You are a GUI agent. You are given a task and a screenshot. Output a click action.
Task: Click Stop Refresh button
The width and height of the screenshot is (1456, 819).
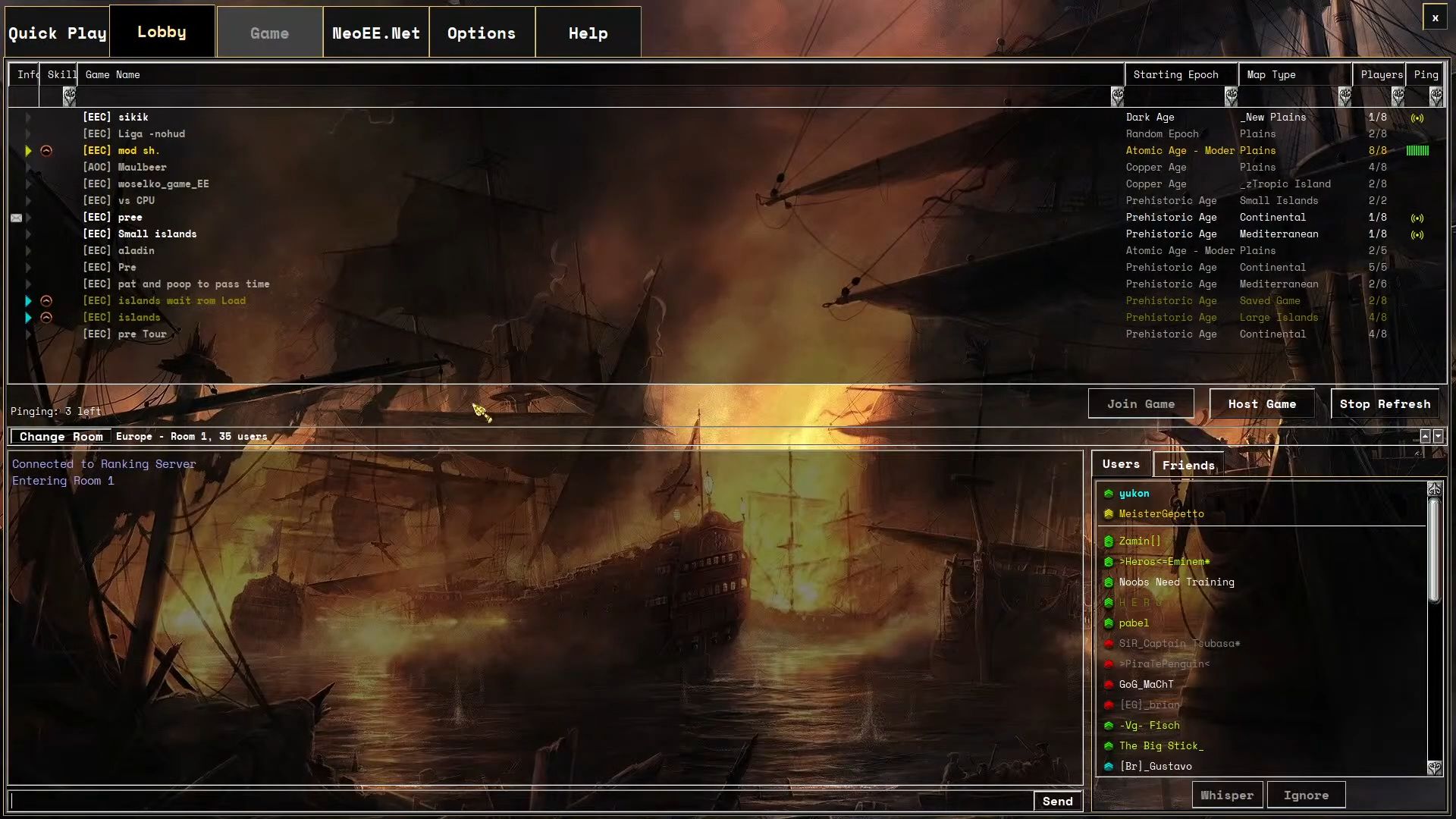1385,404
